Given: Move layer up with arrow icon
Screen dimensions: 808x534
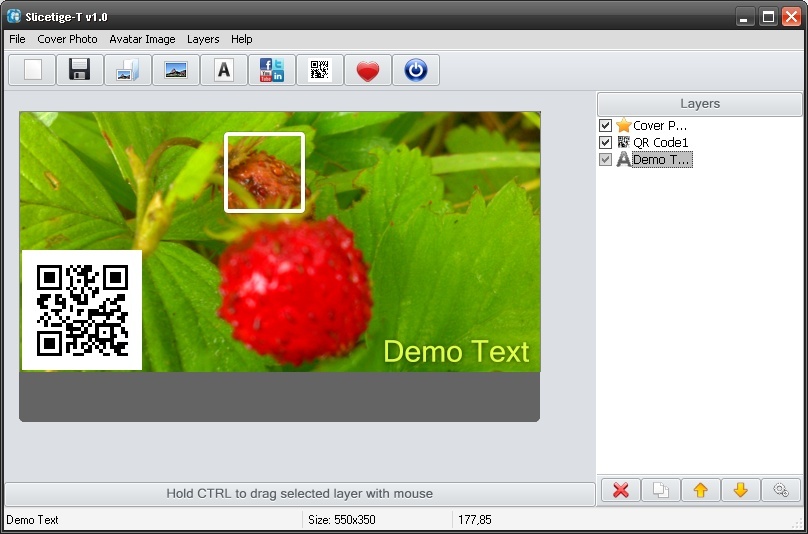Looking at the screenshot, I should (701, 490).
